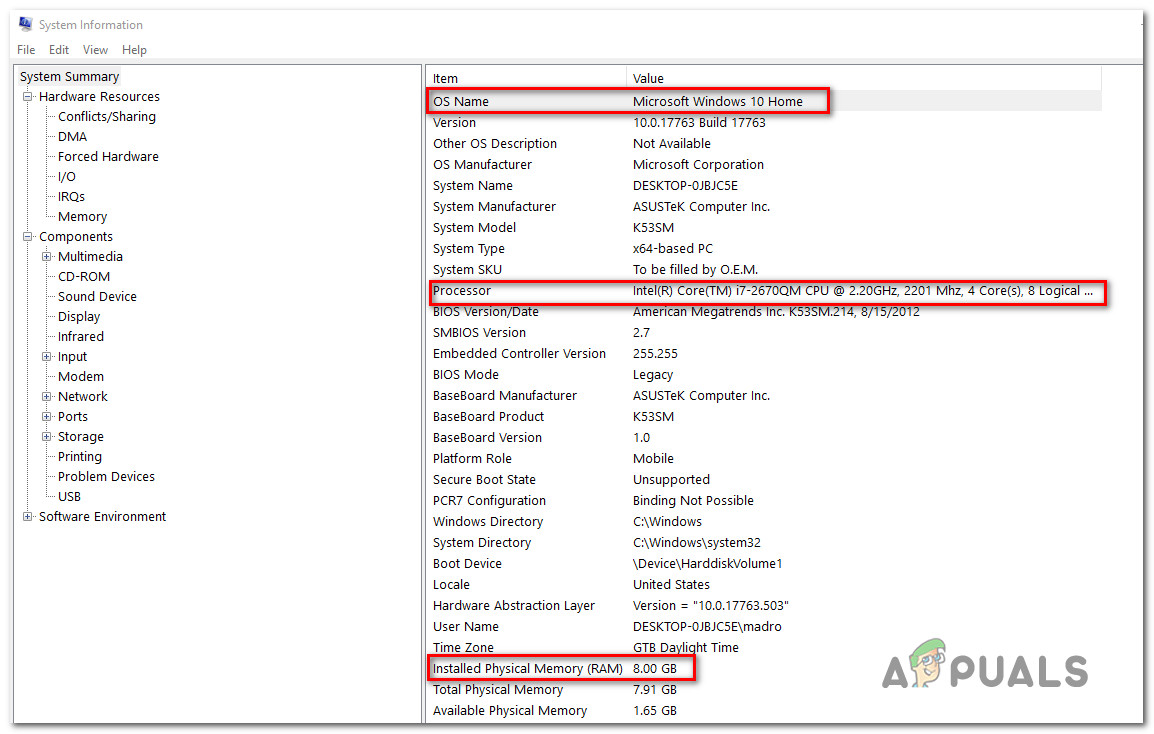The image size is (1154, 734).
Task: Select Problem Devices in the tree
Action: 107,476
